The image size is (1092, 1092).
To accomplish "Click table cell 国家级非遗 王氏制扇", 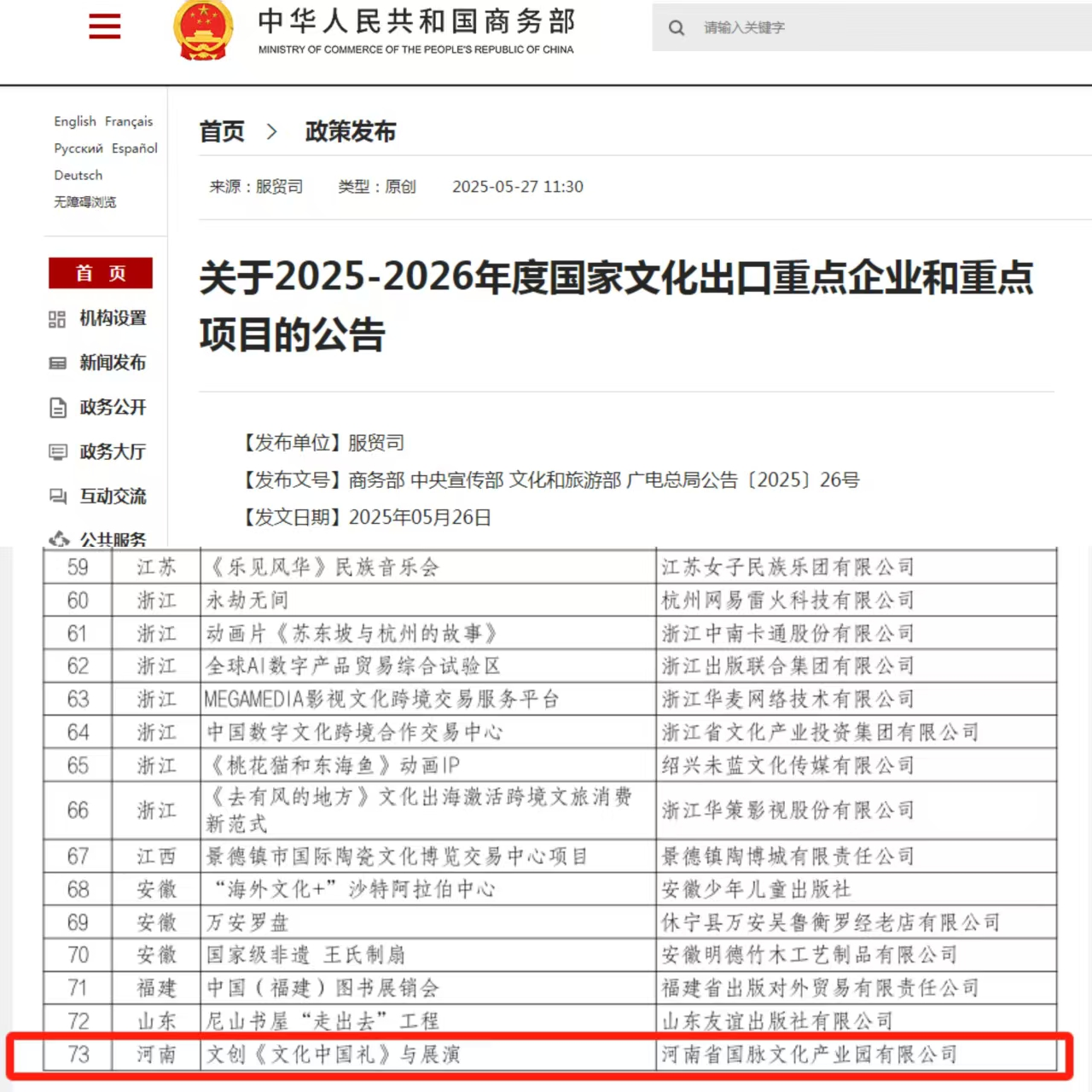I will click(x=428, y=955).
